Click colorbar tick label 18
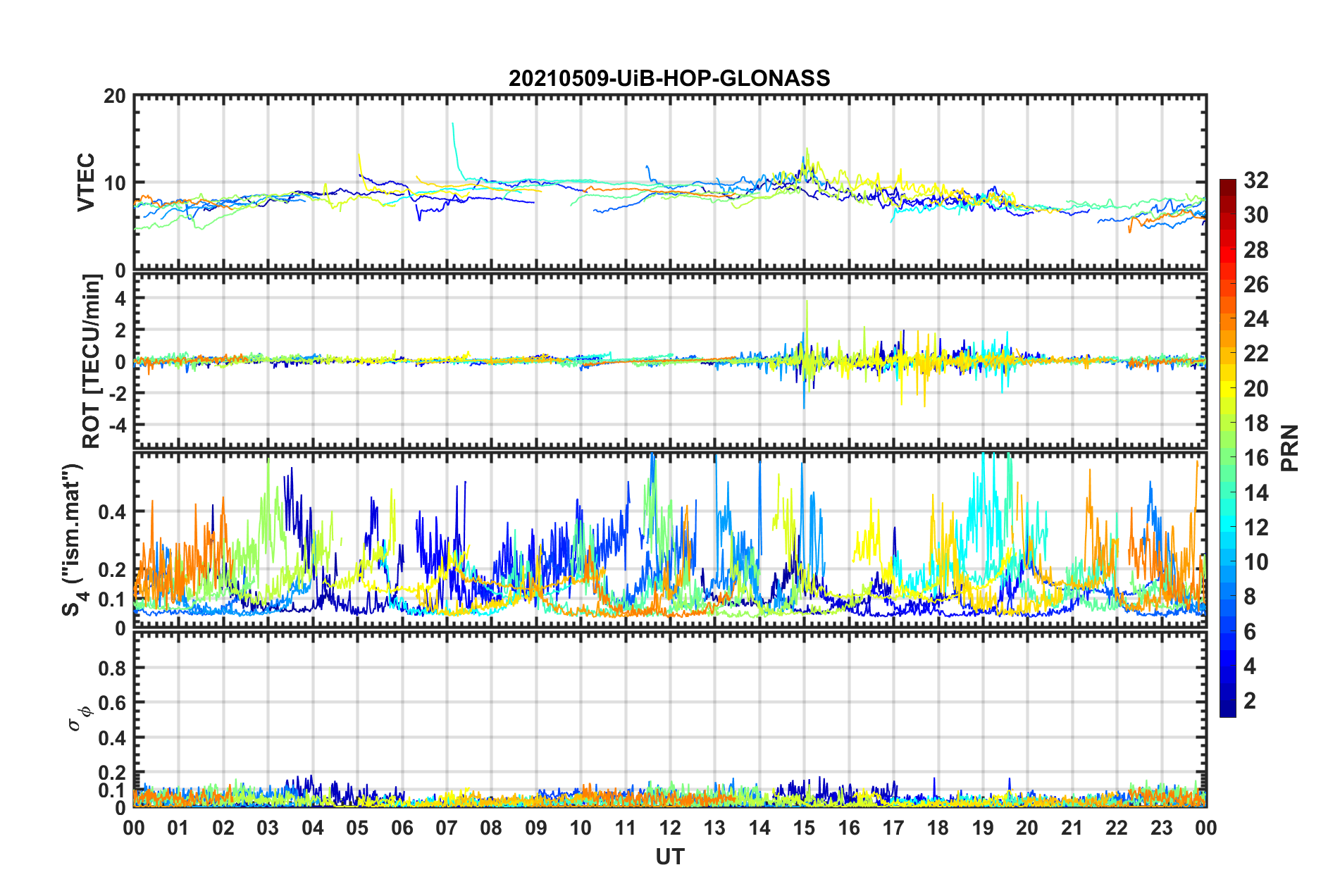This screenshot has height=896, width=1340. click(x=1255, y=423)
